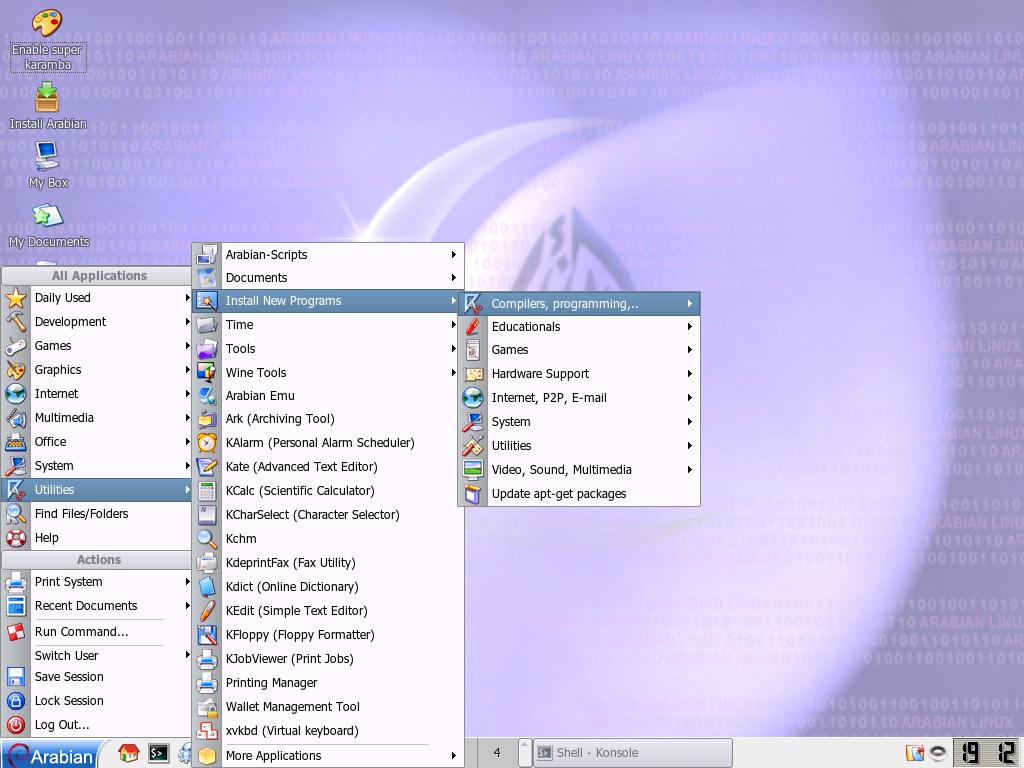Click the Arabian start menu button

coord(51,755)
